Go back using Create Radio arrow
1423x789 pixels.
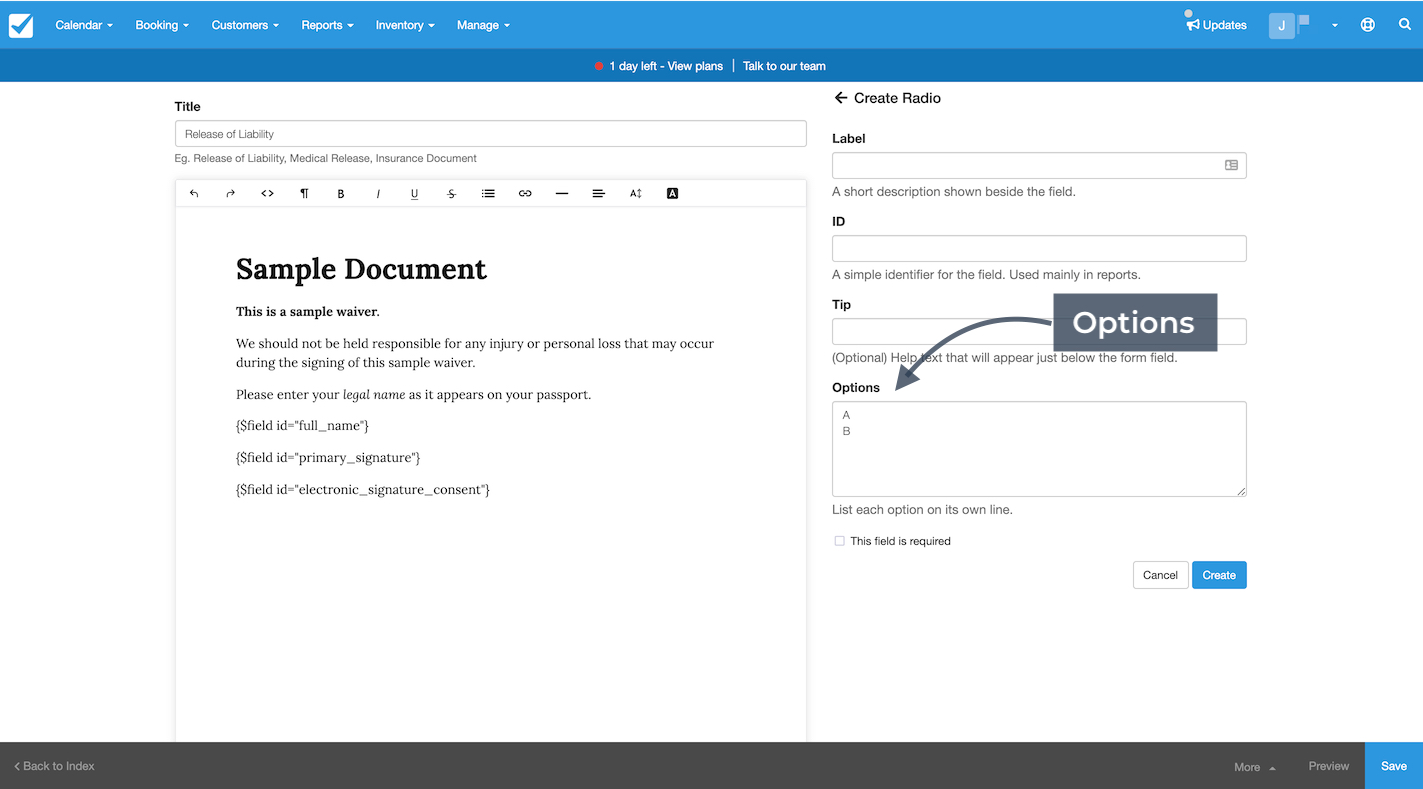point(840,98)
